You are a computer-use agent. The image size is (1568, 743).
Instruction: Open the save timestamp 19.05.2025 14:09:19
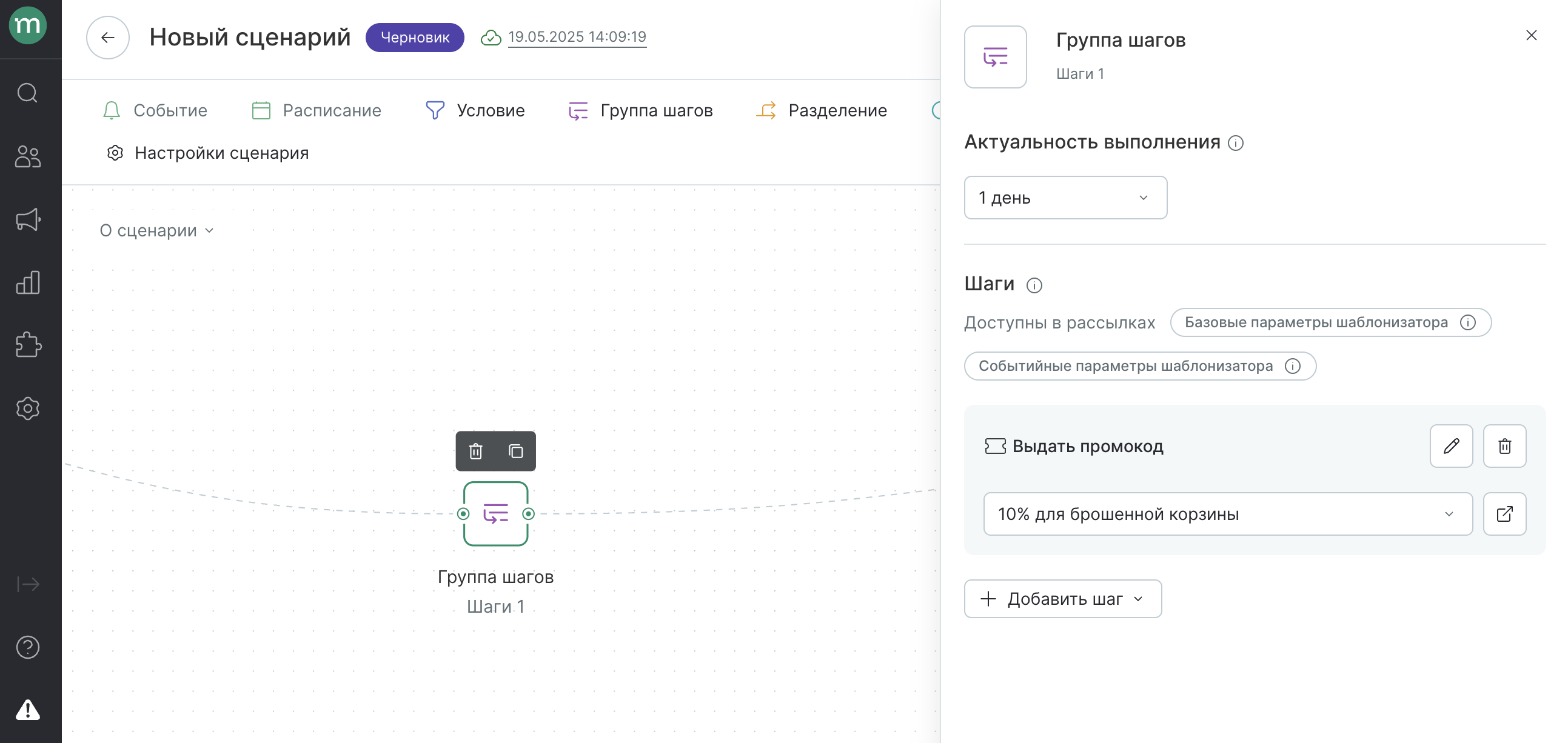click(577, 37)
